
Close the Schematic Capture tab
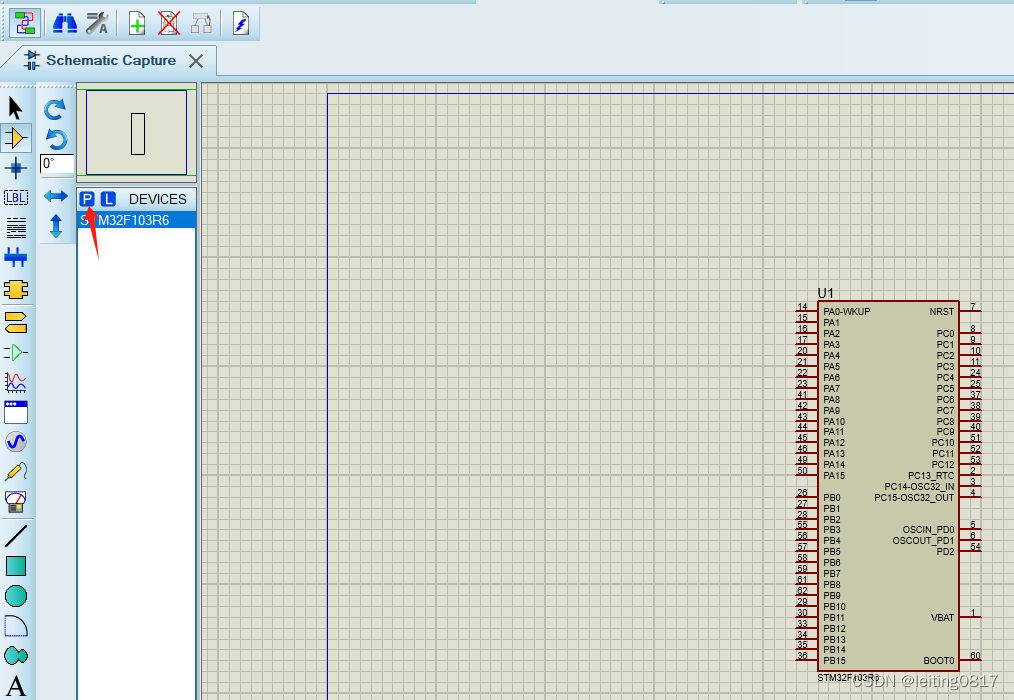196,61
